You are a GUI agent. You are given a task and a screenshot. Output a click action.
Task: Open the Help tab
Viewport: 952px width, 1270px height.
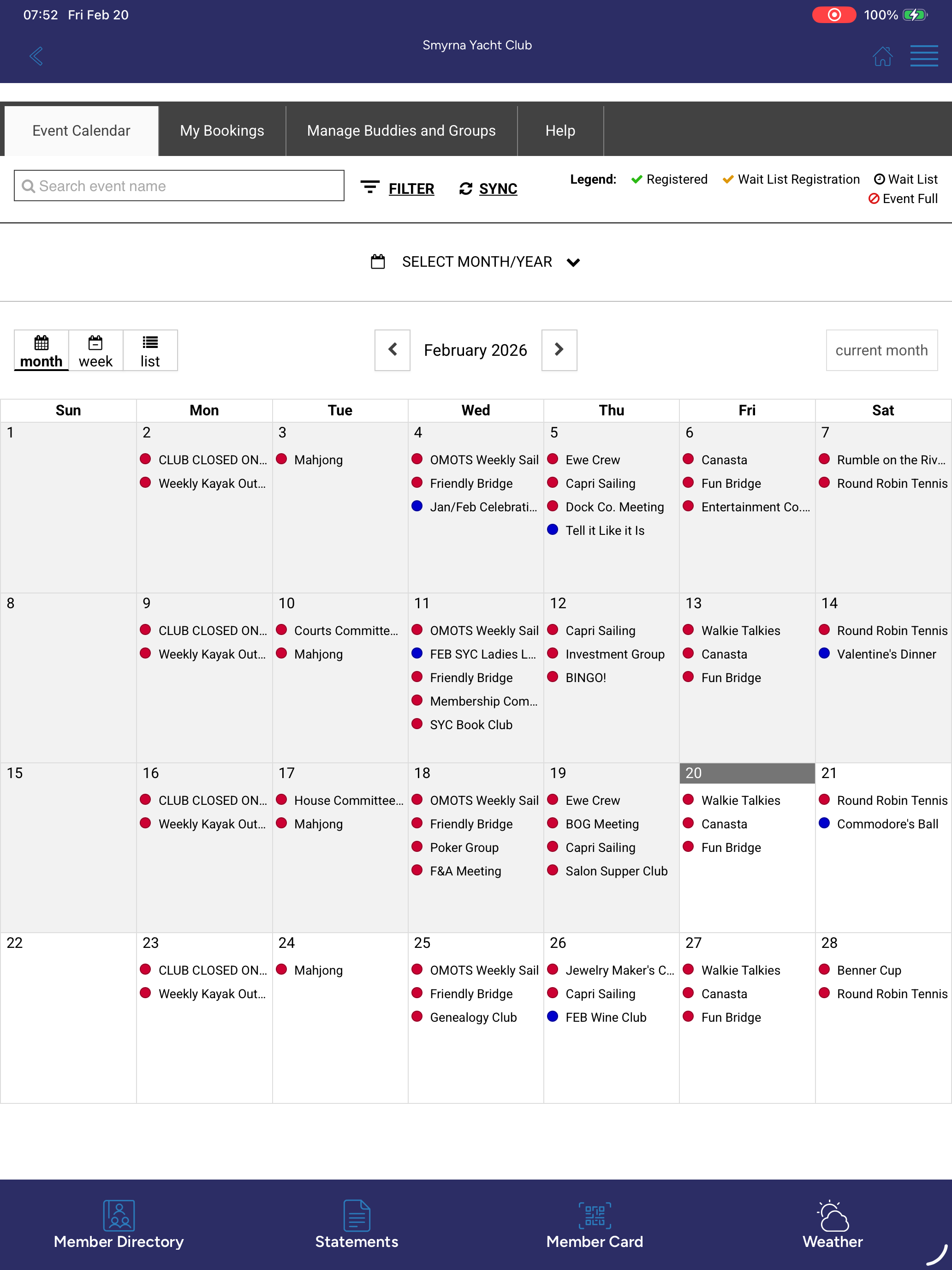[x=560, y=130]
